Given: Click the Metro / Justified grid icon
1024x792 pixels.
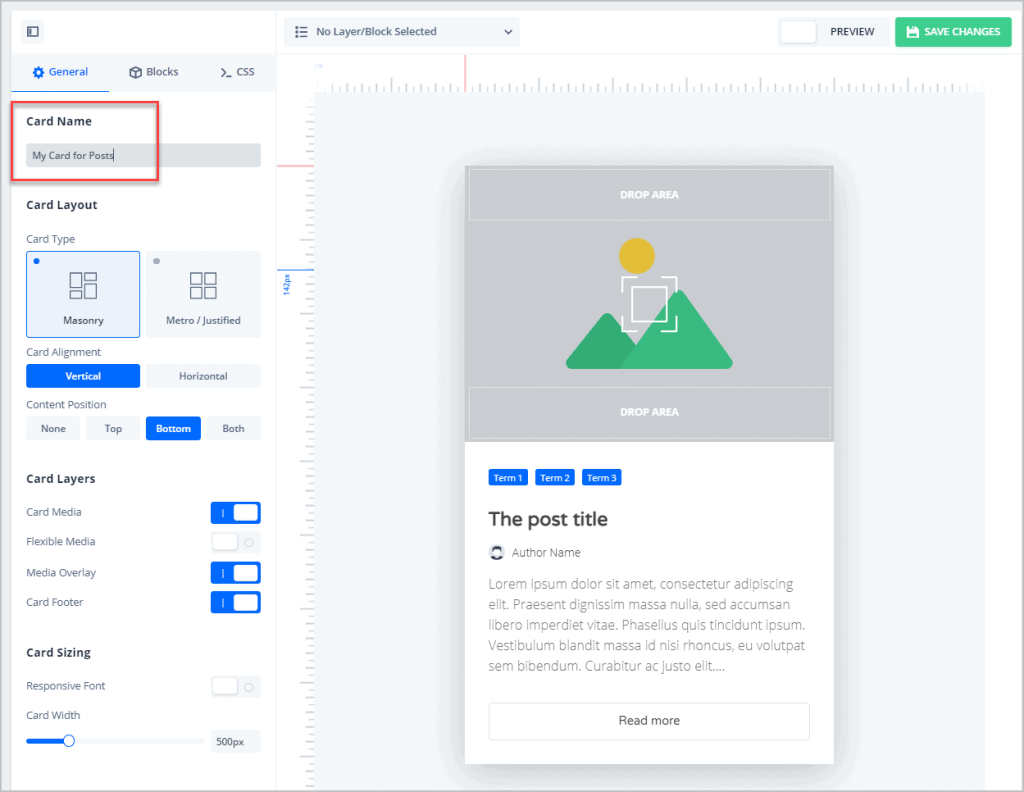Looking at the screenshot, I should click(x=203, y=285).
